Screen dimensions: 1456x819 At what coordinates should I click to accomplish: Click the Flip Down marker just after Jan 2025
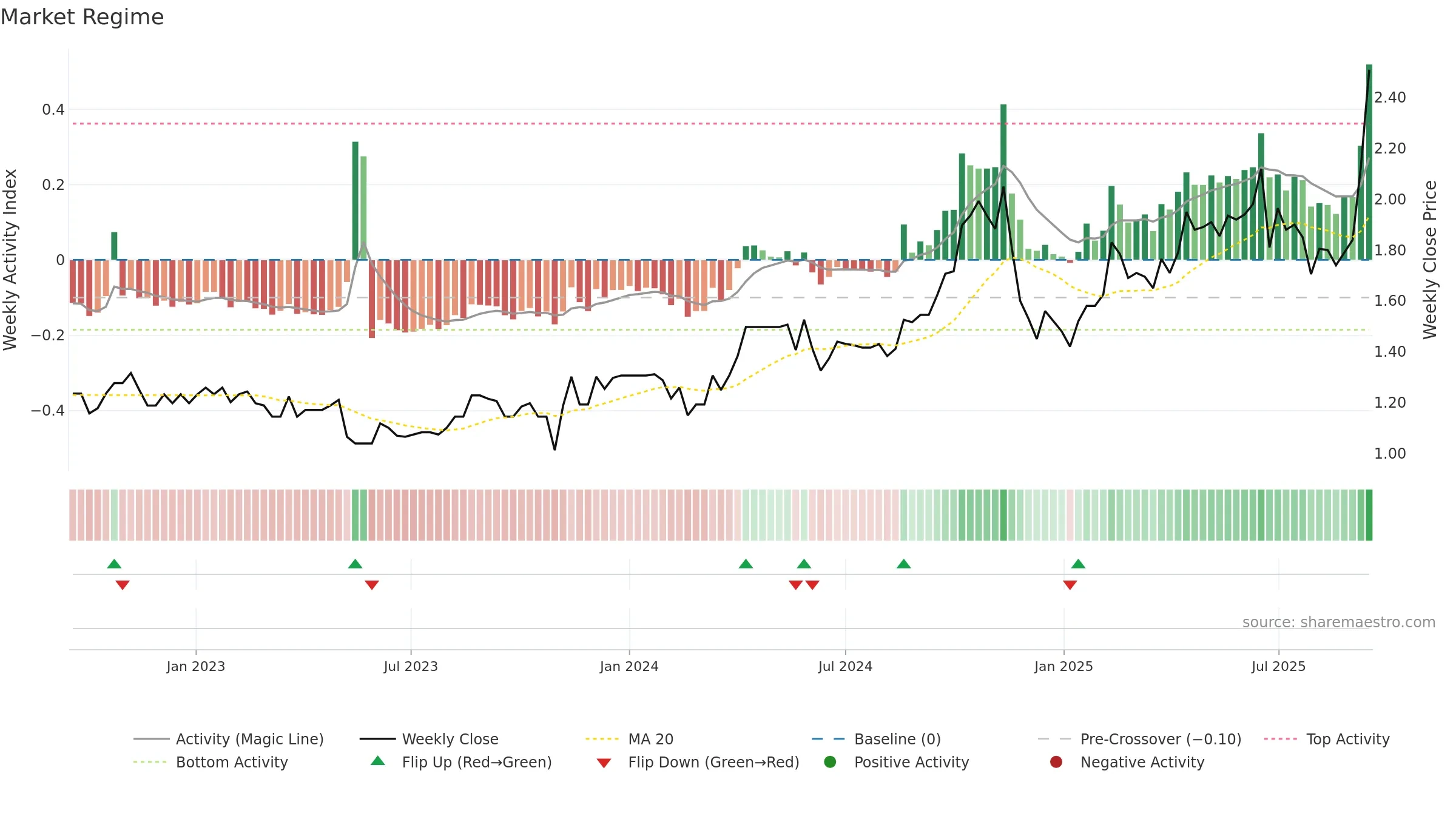click(x=1070, y=585)
